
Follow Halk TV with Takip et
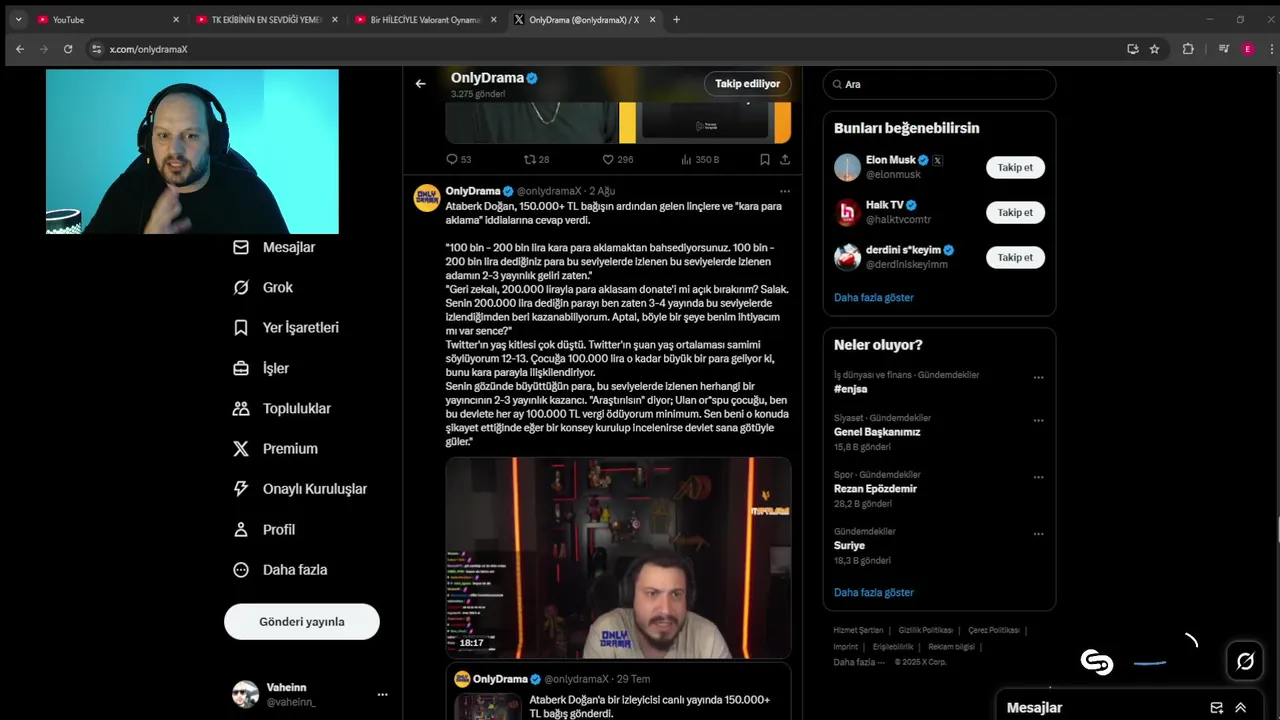1015,212
